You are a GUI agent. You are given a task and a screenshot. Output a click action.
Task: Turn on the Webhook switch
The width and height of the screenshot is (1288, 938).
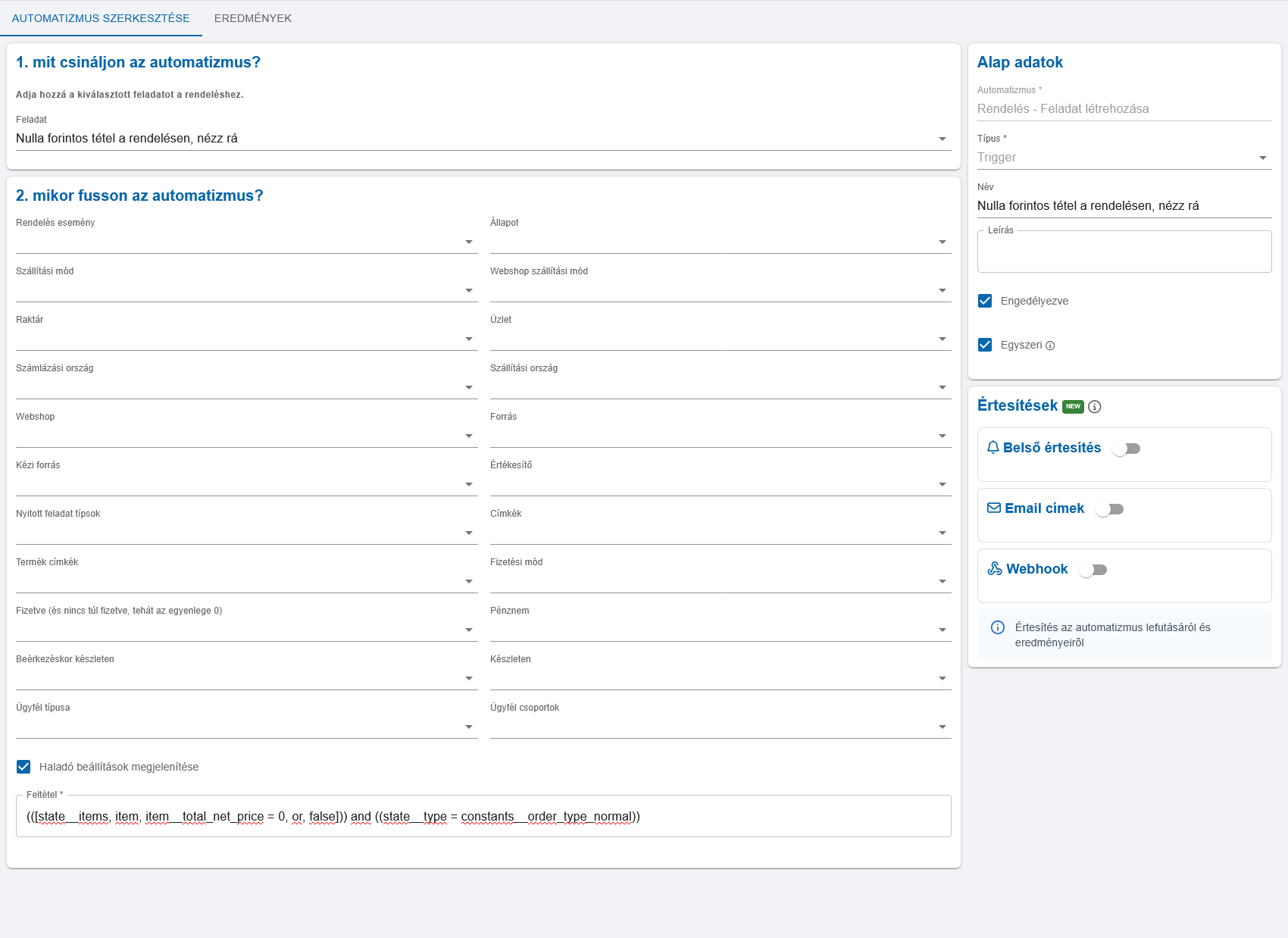[1093, 570]
